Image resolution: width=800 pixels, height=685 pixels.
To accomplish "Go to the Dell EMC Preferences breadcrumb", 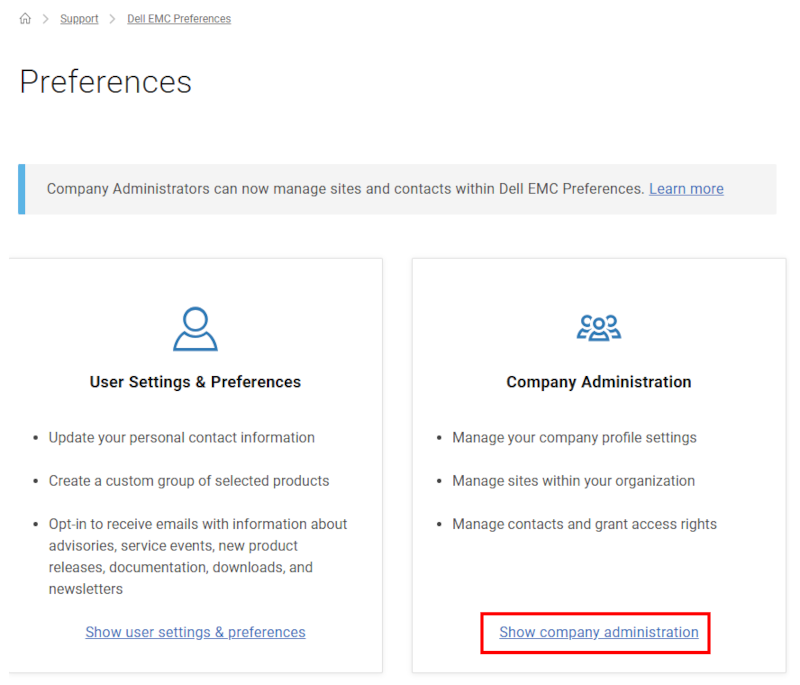I will pyautogui.click(x=179, y=19).
